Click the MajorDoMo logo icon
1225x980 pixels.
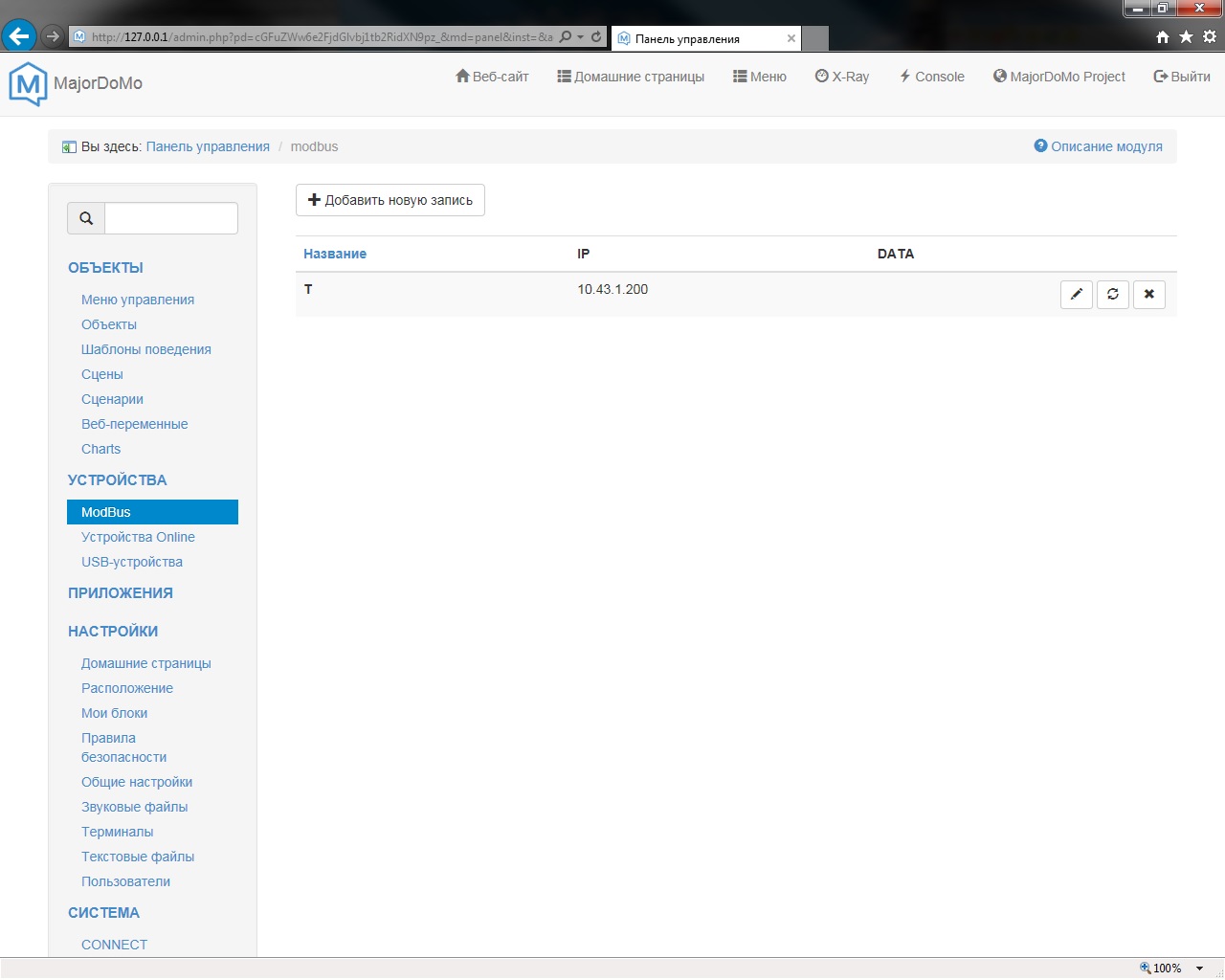[28, 84]
